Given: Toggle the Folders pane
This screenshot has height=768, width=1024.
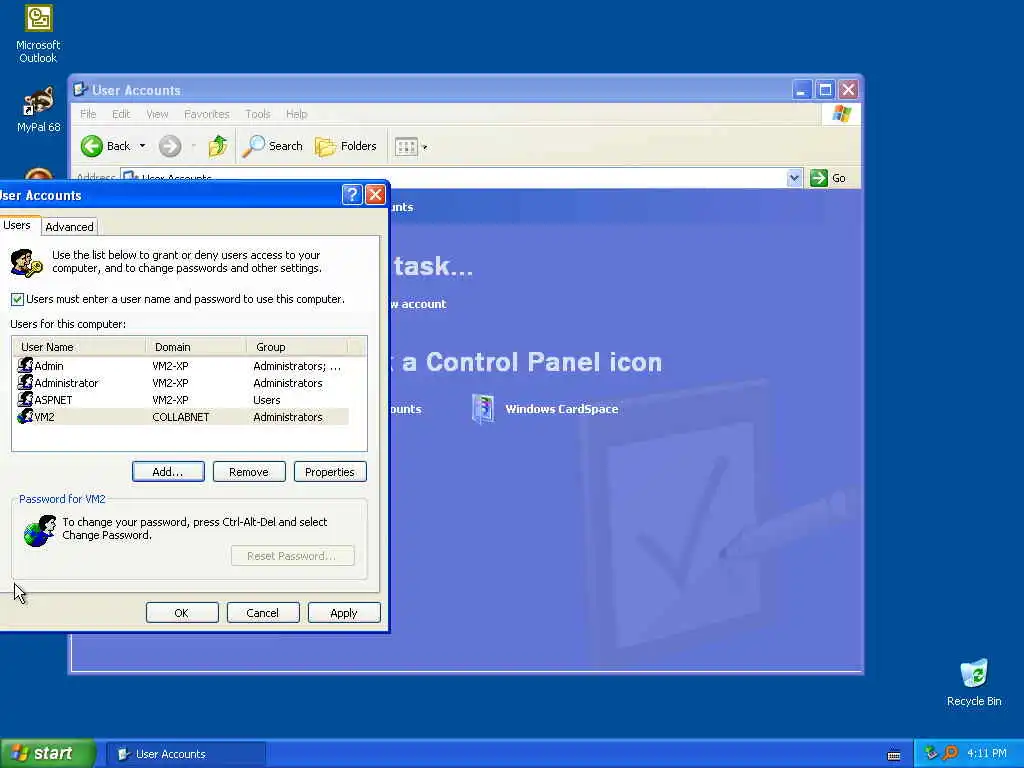Looking at the screenshot, I should pyautogui.click(x=346, y=146).
